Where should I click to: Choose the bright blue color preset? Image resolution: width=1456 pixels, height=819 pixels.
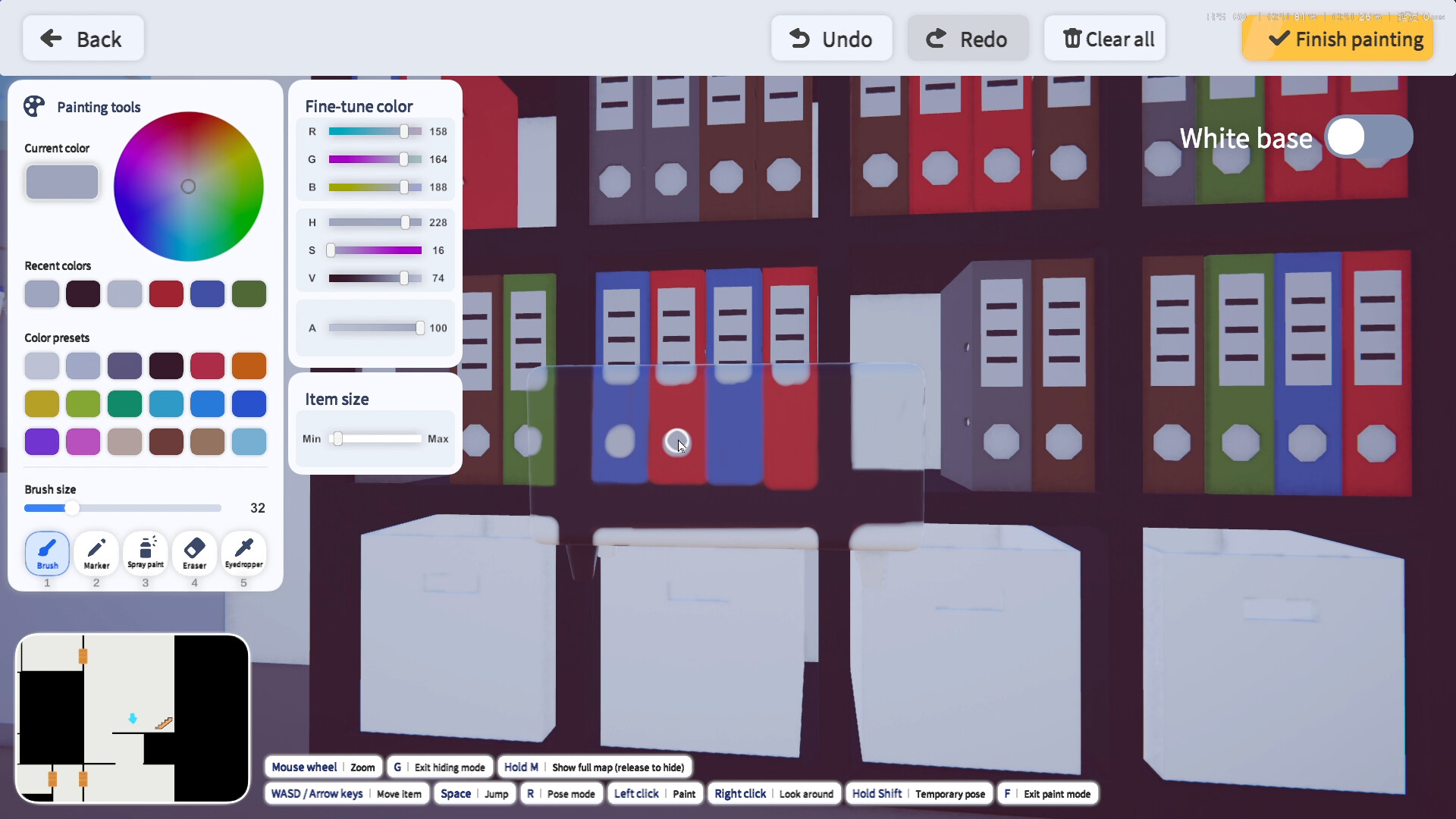(207, 403)
